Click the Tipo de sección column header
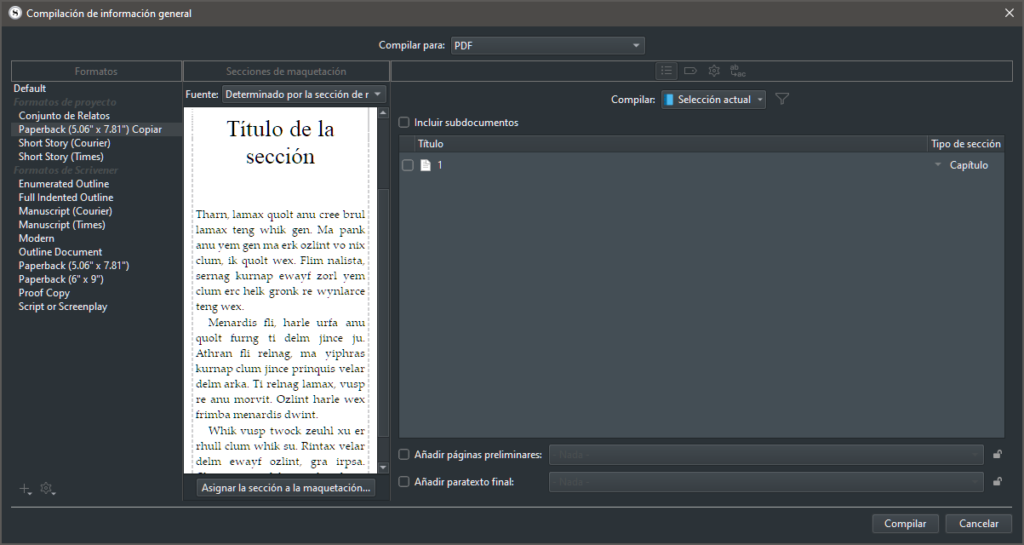The image size is (1024, 545). tap(965, 144)
